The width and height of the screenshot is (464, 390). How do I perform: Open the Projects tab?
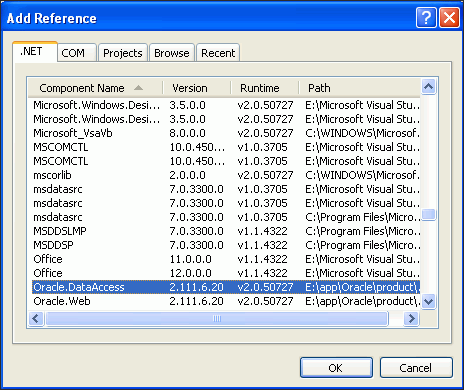point(123,53)
